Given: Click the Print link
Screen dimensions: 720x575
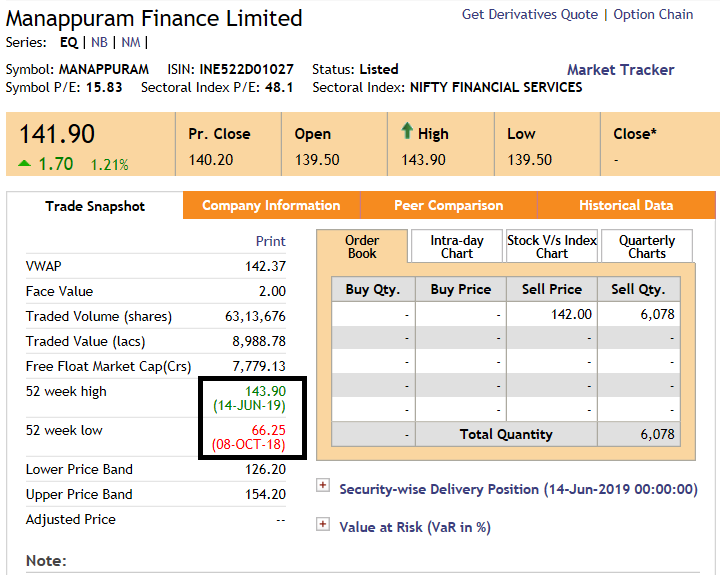Looking at the screenshot, I should [x=270, y=241].
